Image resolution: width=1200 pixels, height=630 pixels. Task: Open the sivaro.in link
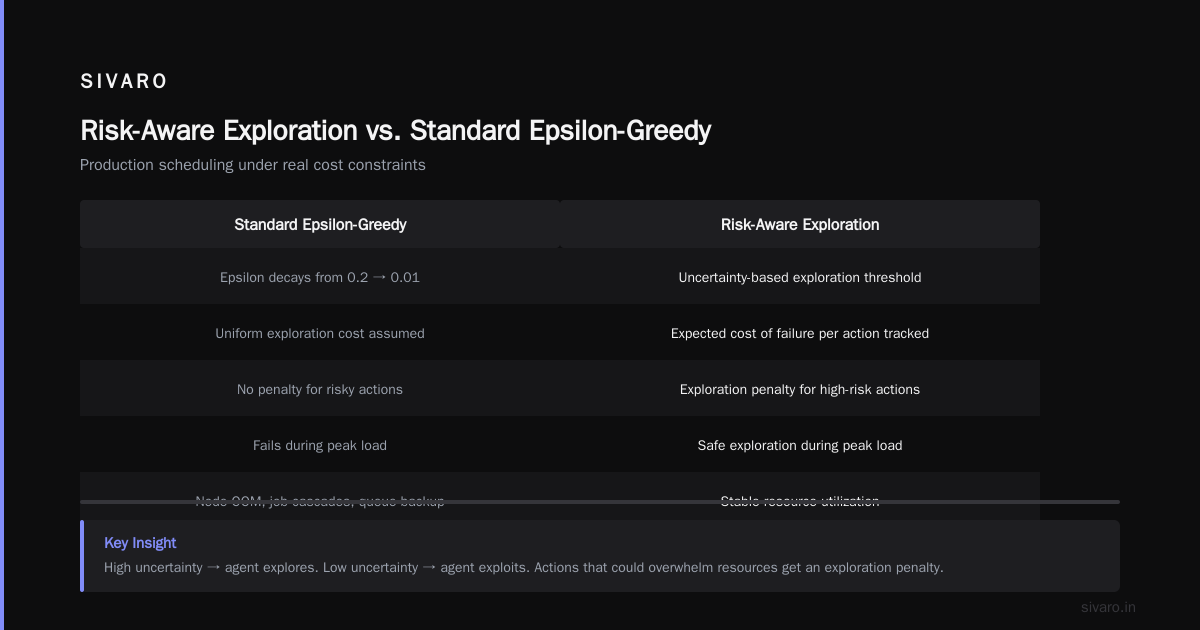tap(1109, 607)
